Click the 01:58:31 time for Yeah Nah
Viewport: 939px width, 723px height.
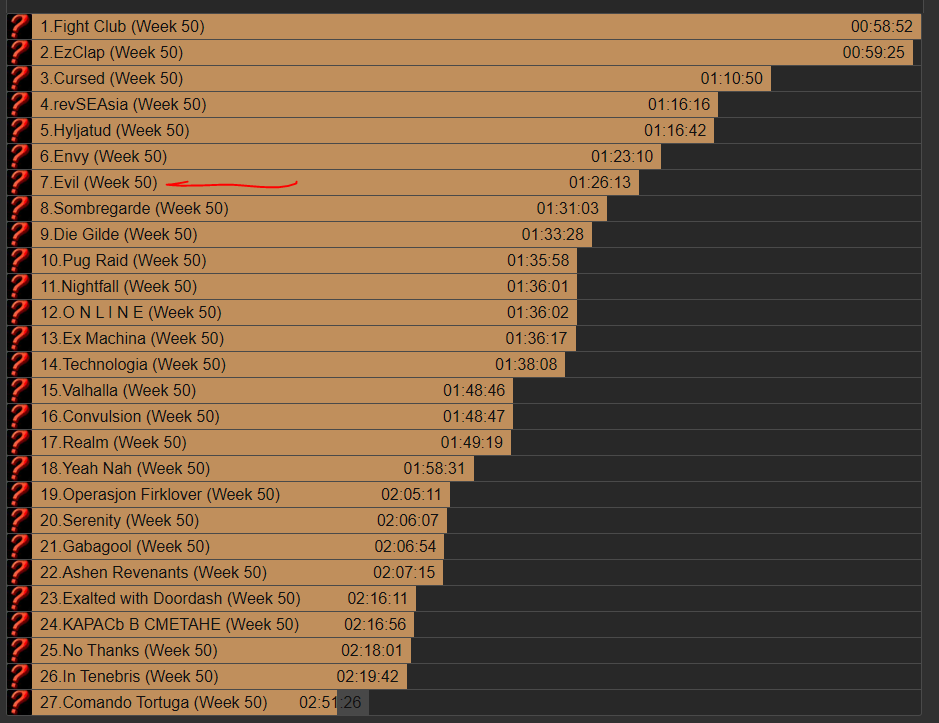point(434,468)
